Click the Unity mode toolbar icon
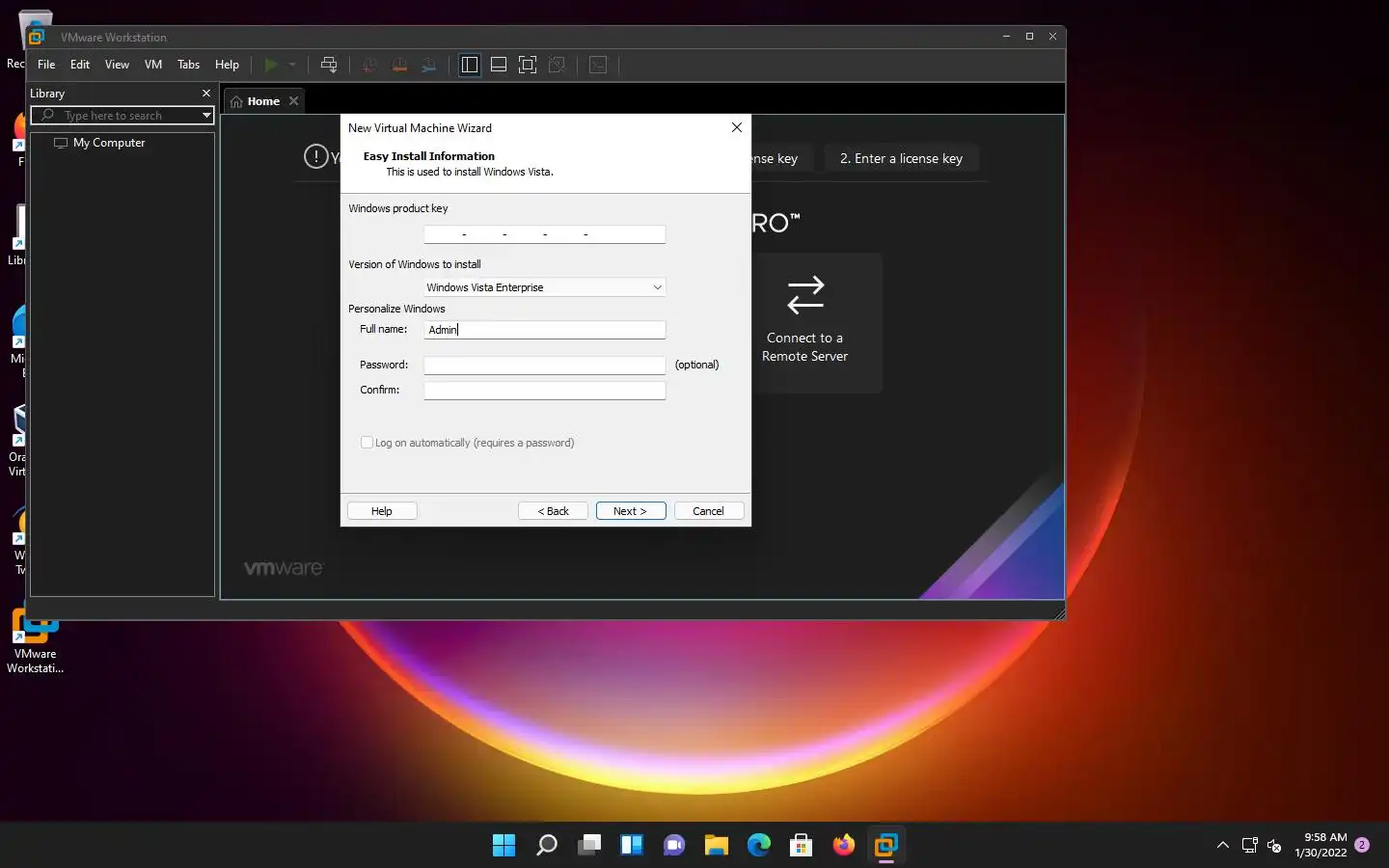1389x868 pixels. [557, 65]
